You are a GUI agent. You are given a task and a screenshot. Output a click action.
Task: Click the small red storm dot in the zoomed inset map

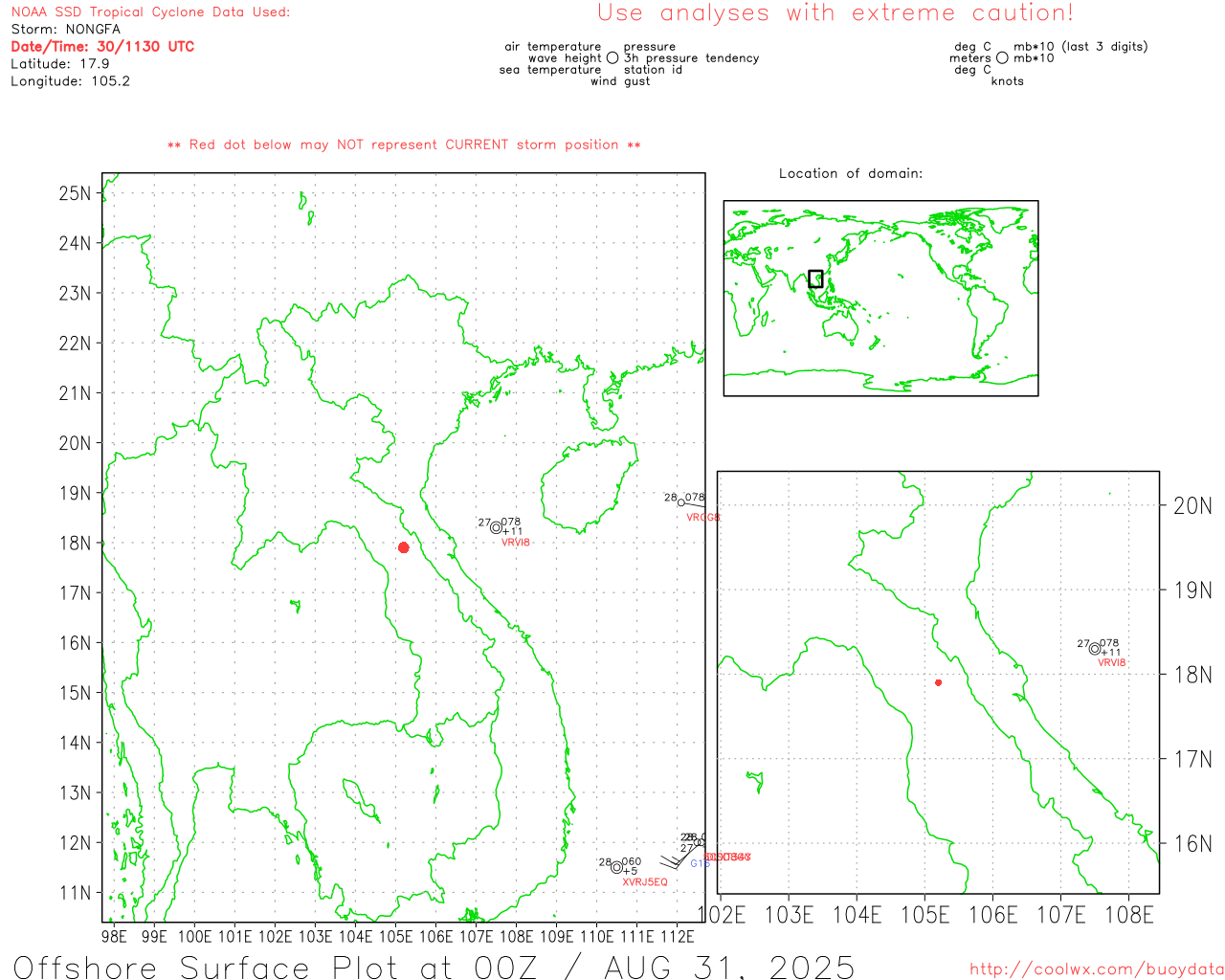pos(939,682)
